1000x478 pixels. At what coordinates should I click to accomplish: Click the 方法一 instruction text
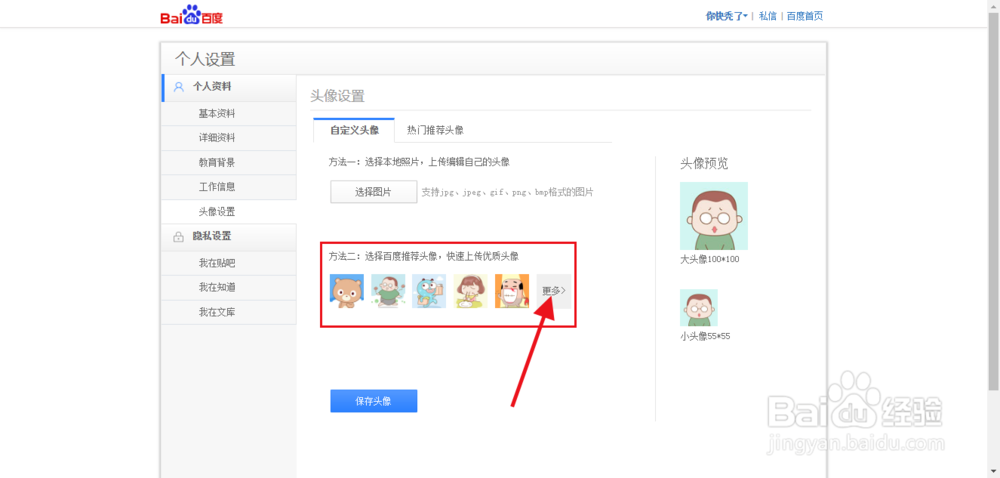419,162
